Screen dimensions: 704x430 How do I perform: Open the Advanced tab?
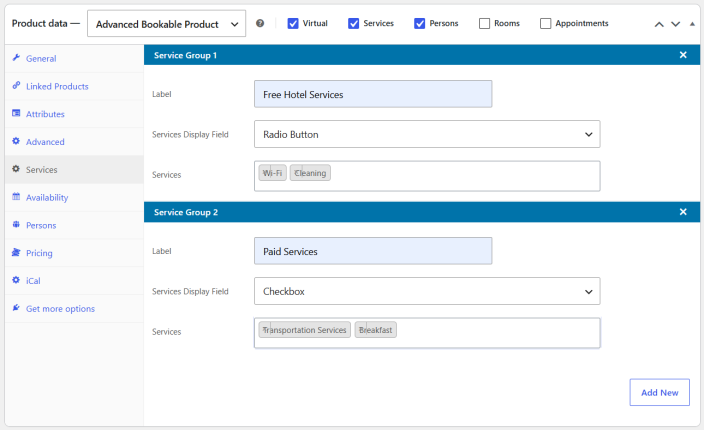point(74,142)
